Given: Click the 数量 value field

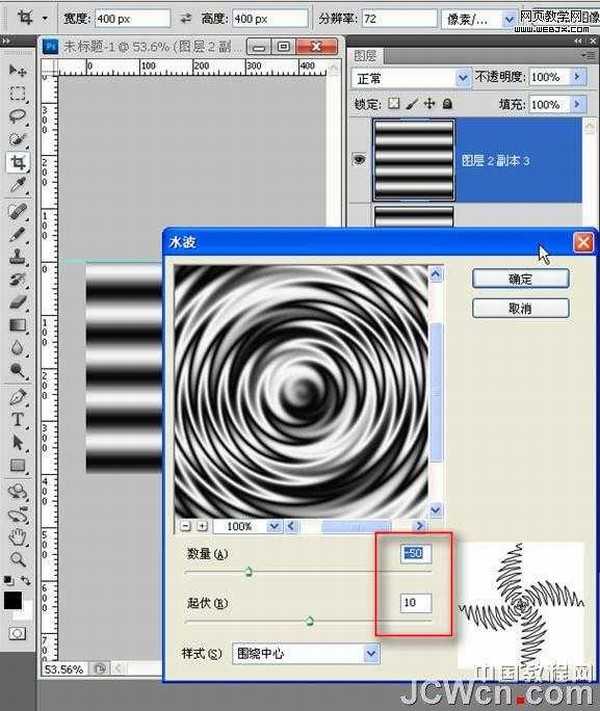Looking at the screenshot, I should pyautogui.click(x=415, y=553).
